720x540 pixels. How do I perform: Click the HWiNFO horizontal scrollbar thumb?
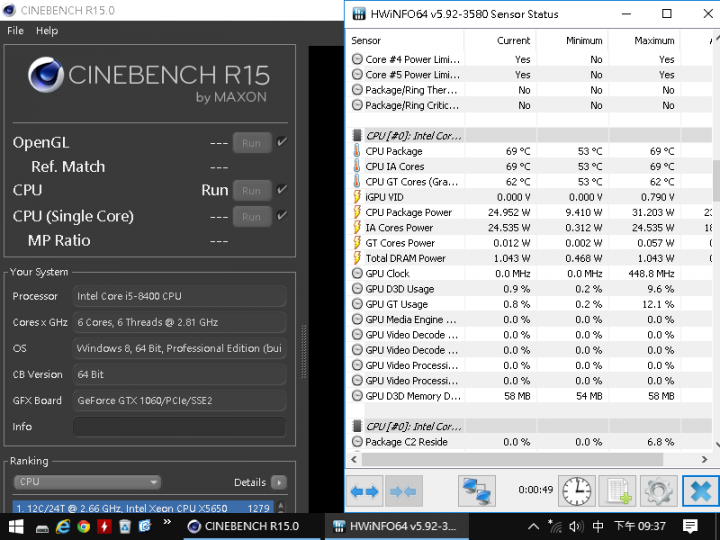(x=512, y=459)
